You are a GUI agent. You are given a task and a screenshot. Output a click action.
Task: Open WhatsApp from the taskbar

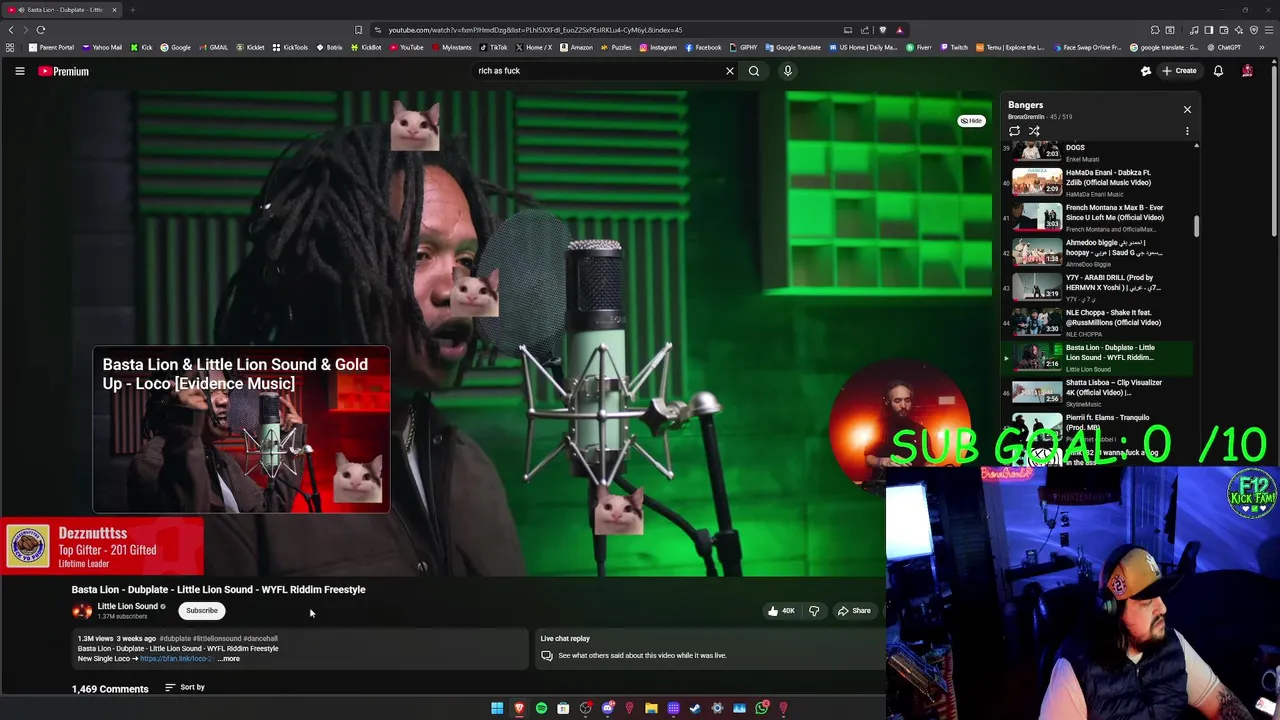tap(762, 708)
